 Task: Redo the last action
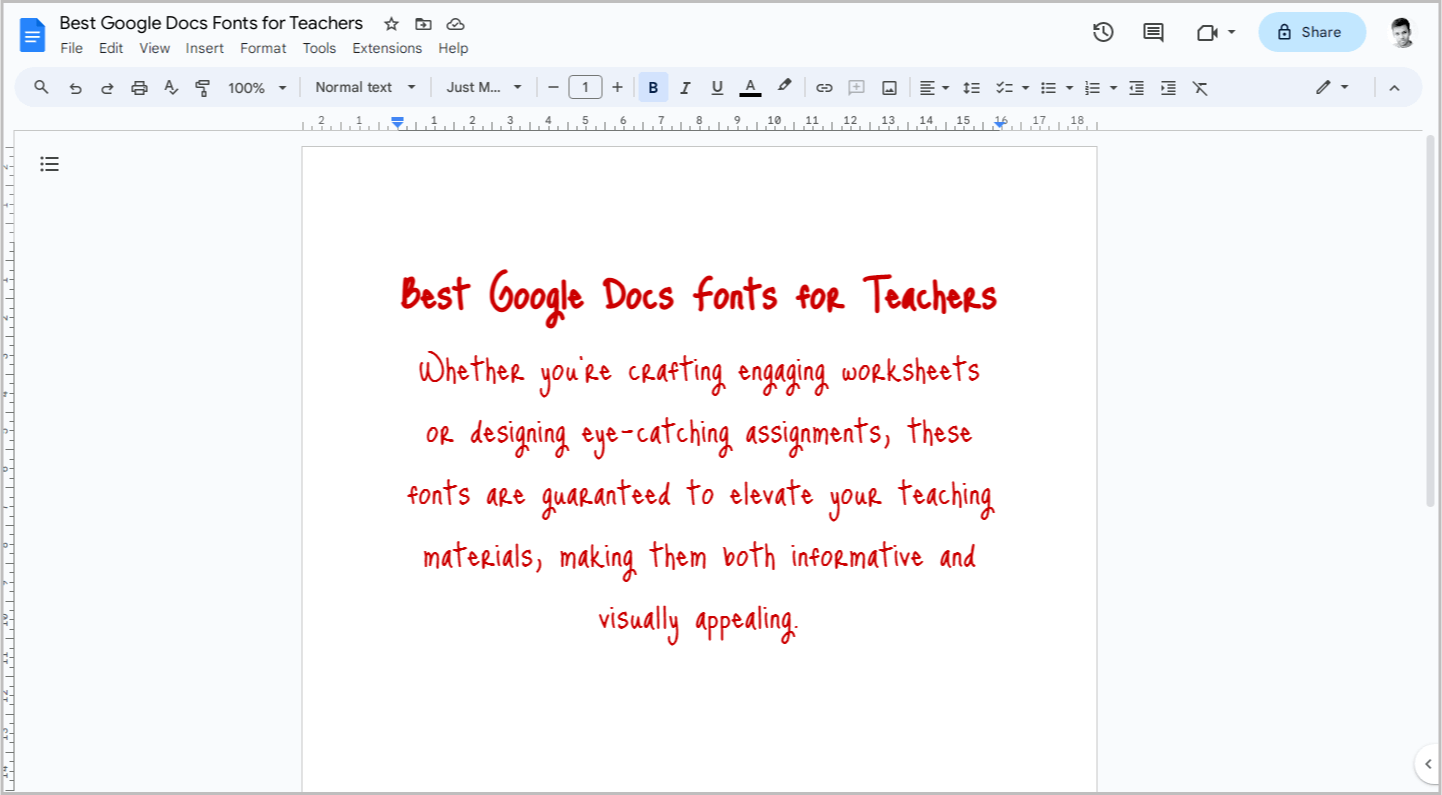107,88
